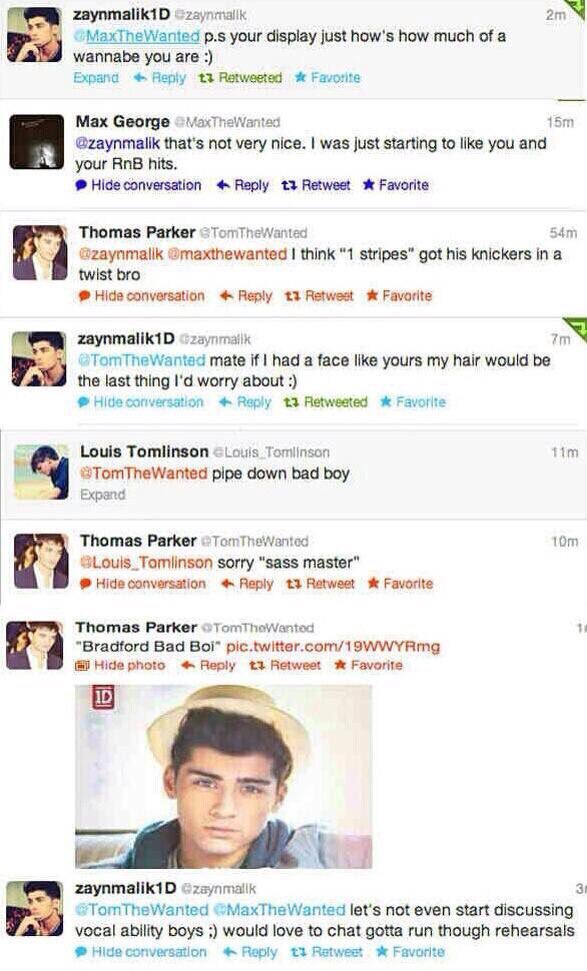The width and height of the screenshot is (587, 971).
Task: Open the pic.twitter.com/19WWYRmg link
Action: (x=333, y=647)
